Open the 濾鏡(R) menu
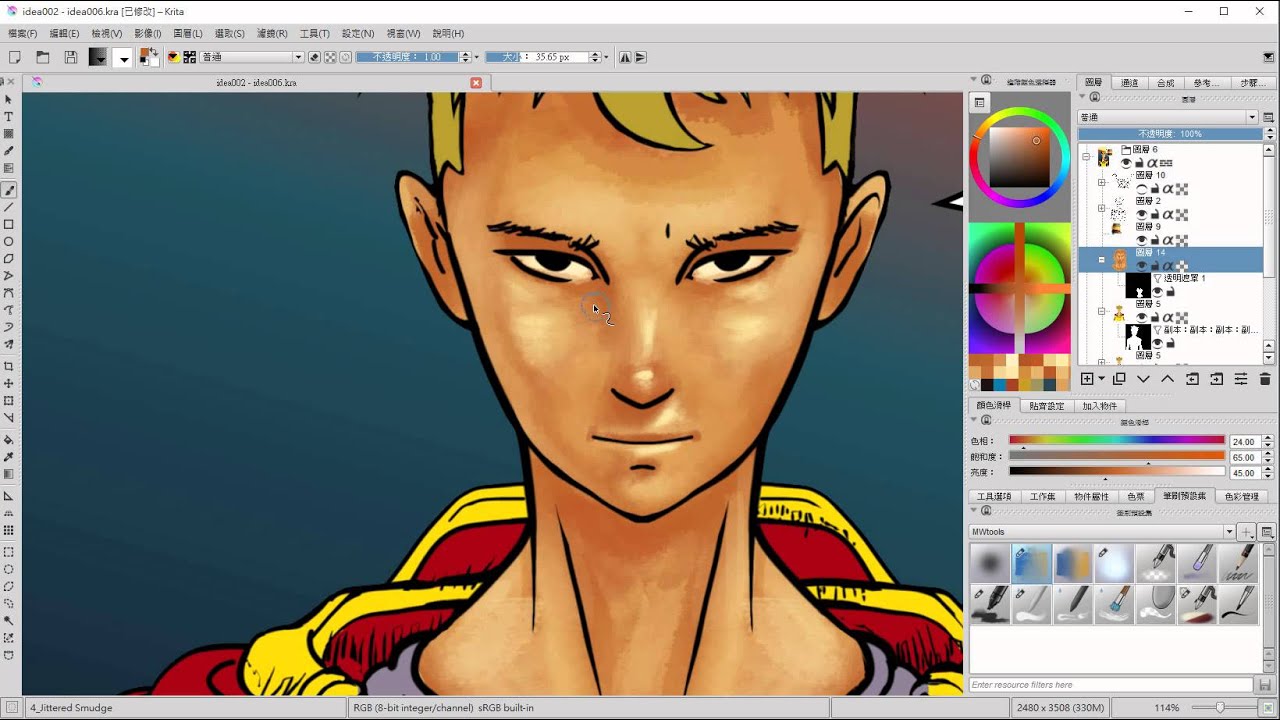Image resolution: width=1280 pixels, height=720 pixels. click(x=273, y=33)
